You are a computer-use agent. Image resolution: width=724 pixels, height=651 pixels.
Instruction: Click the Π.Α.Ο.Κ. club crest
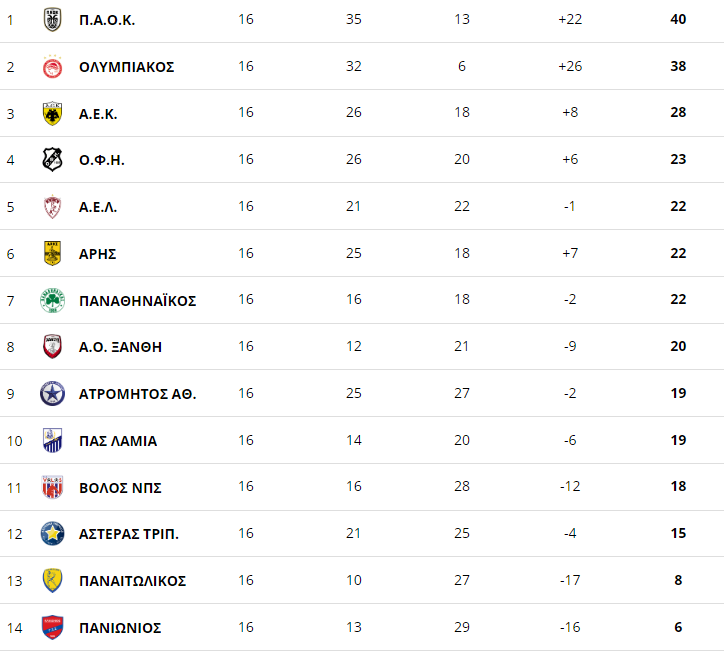click(x=52, y=20)
